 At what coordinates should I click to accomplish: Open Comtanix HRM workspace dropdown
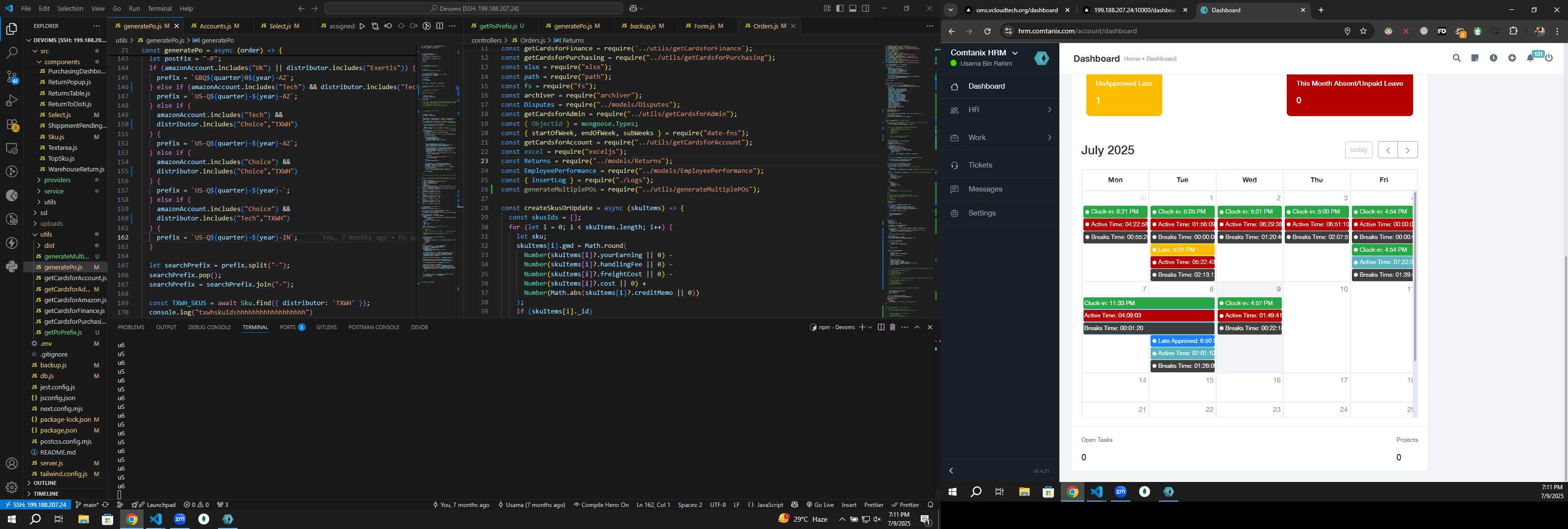[984, 53]
